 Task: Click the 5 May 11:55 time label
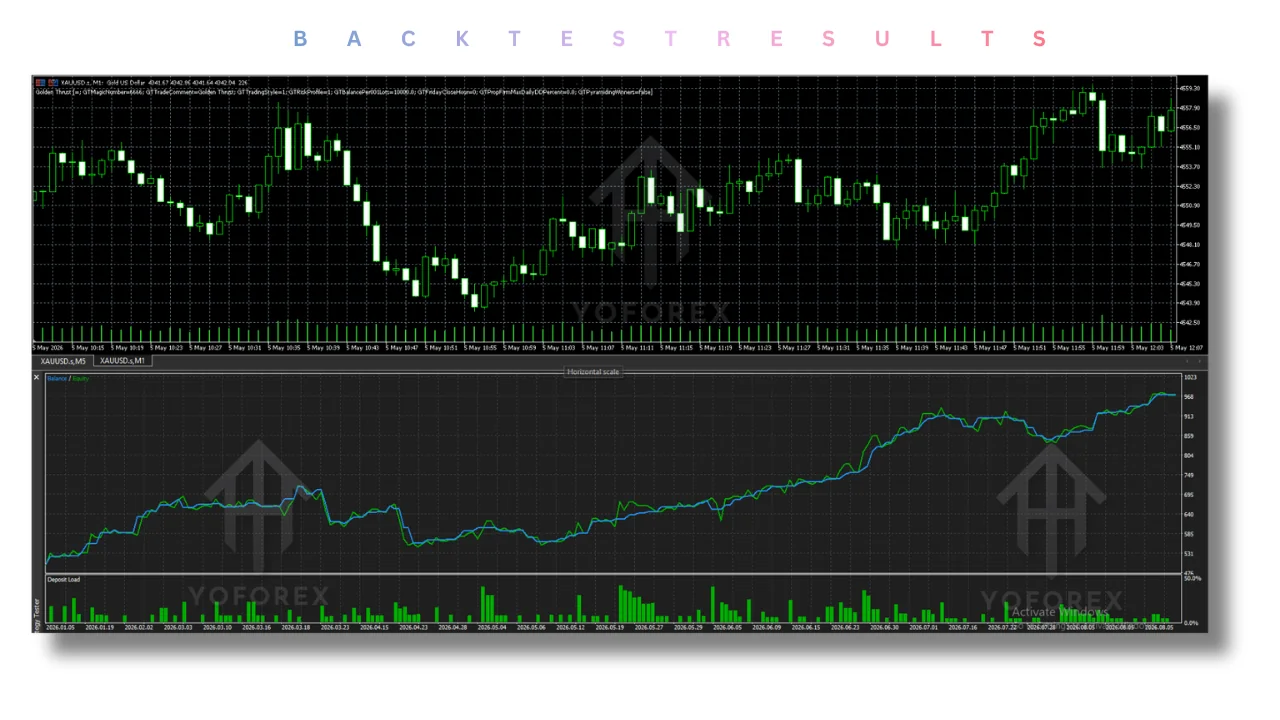click(x=1069, y=348)
